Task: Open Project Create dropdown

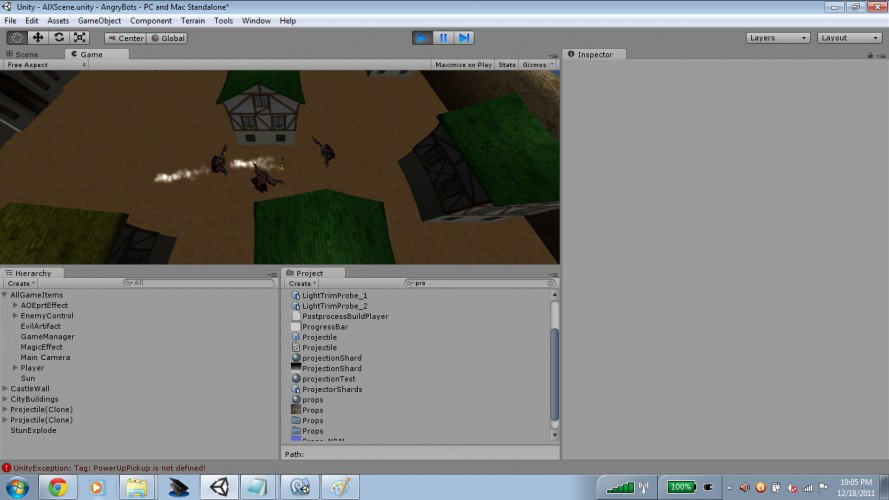Action: [x=302, y=283]
